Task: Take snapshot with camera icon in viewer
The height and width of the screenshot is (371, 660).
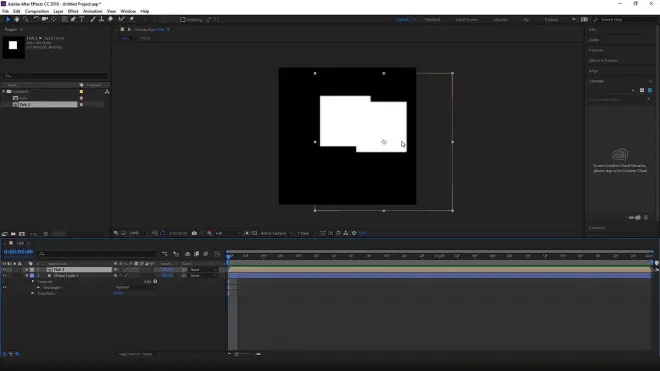Action: point(194,233)
